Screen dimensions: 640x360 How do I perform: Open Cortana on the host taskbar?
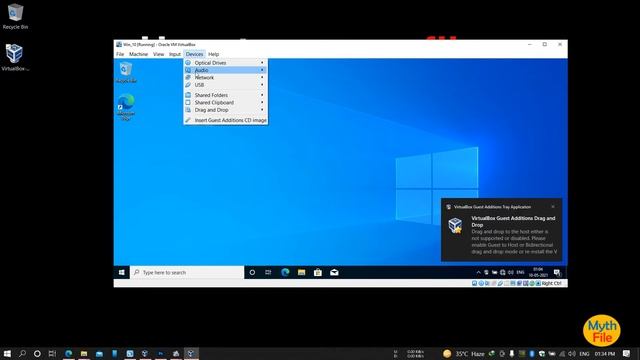37,353
